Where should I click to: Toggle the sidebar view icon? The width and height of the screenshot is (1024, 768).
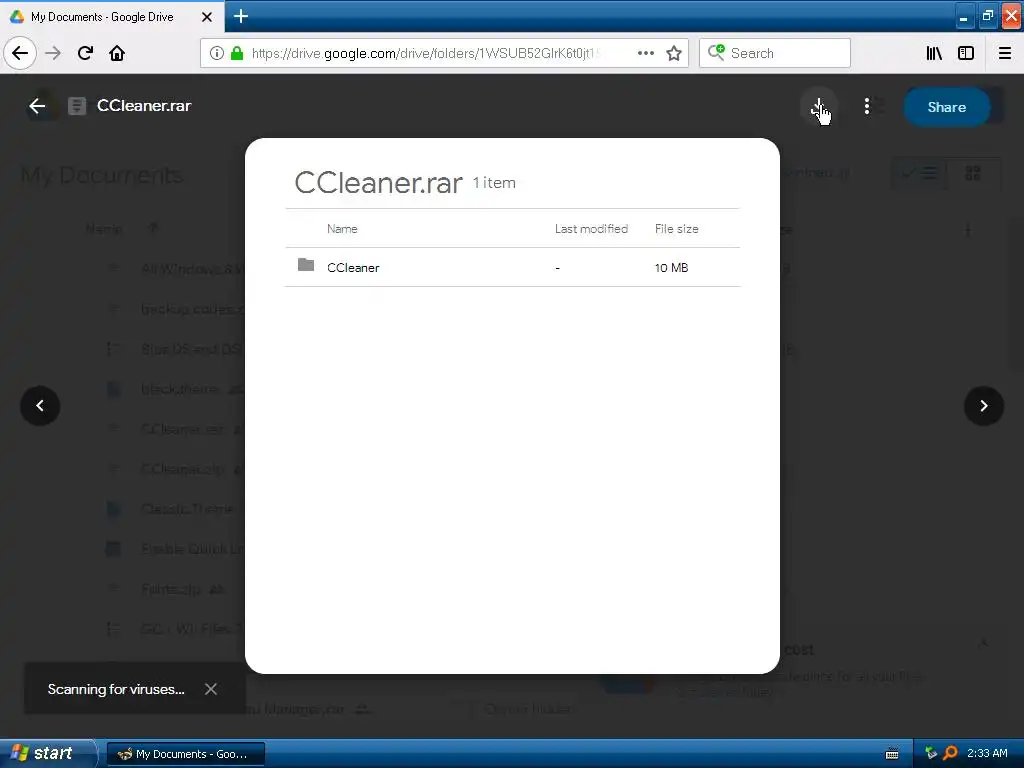(966, 53)
